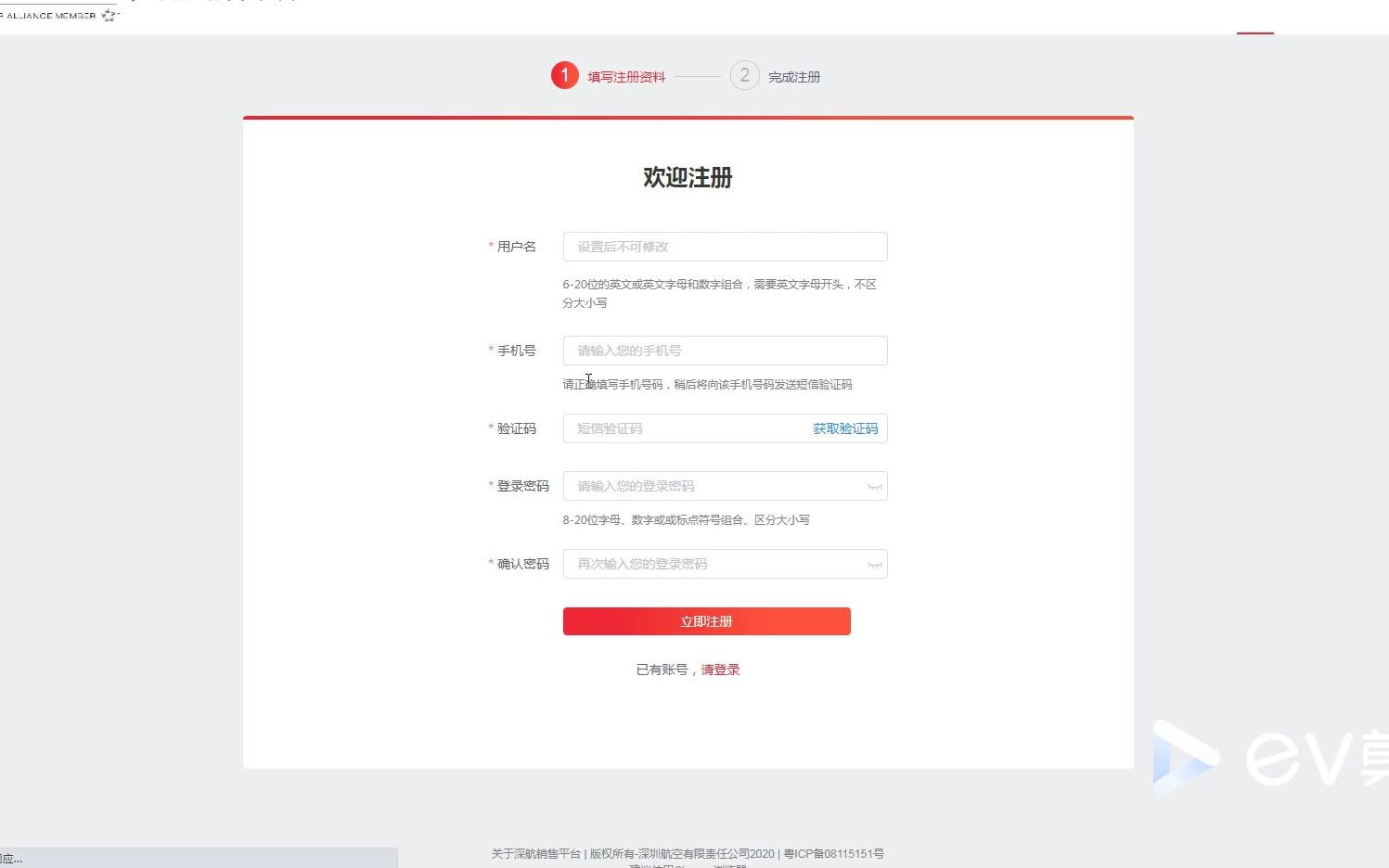Click the password rule hint 8-20位字母
The image size is (1389, 868).
coord(686,520)
